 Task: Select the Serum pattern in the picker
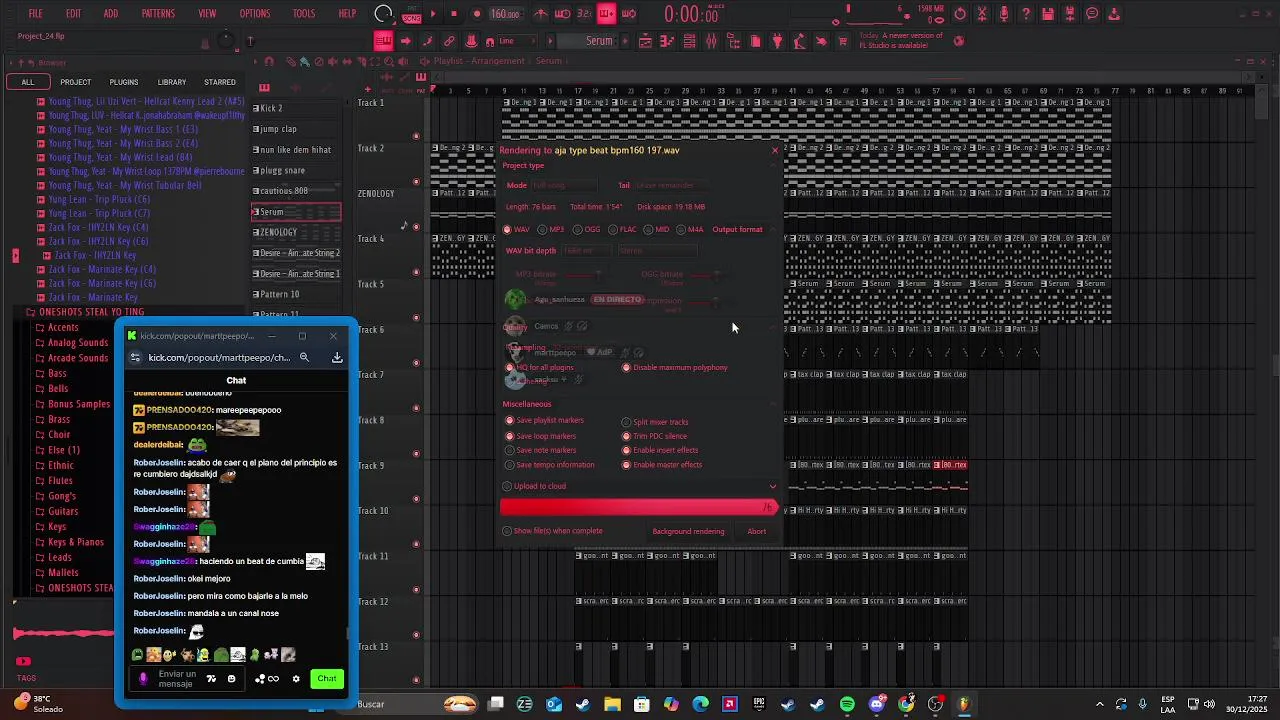[x=296, y=212]
